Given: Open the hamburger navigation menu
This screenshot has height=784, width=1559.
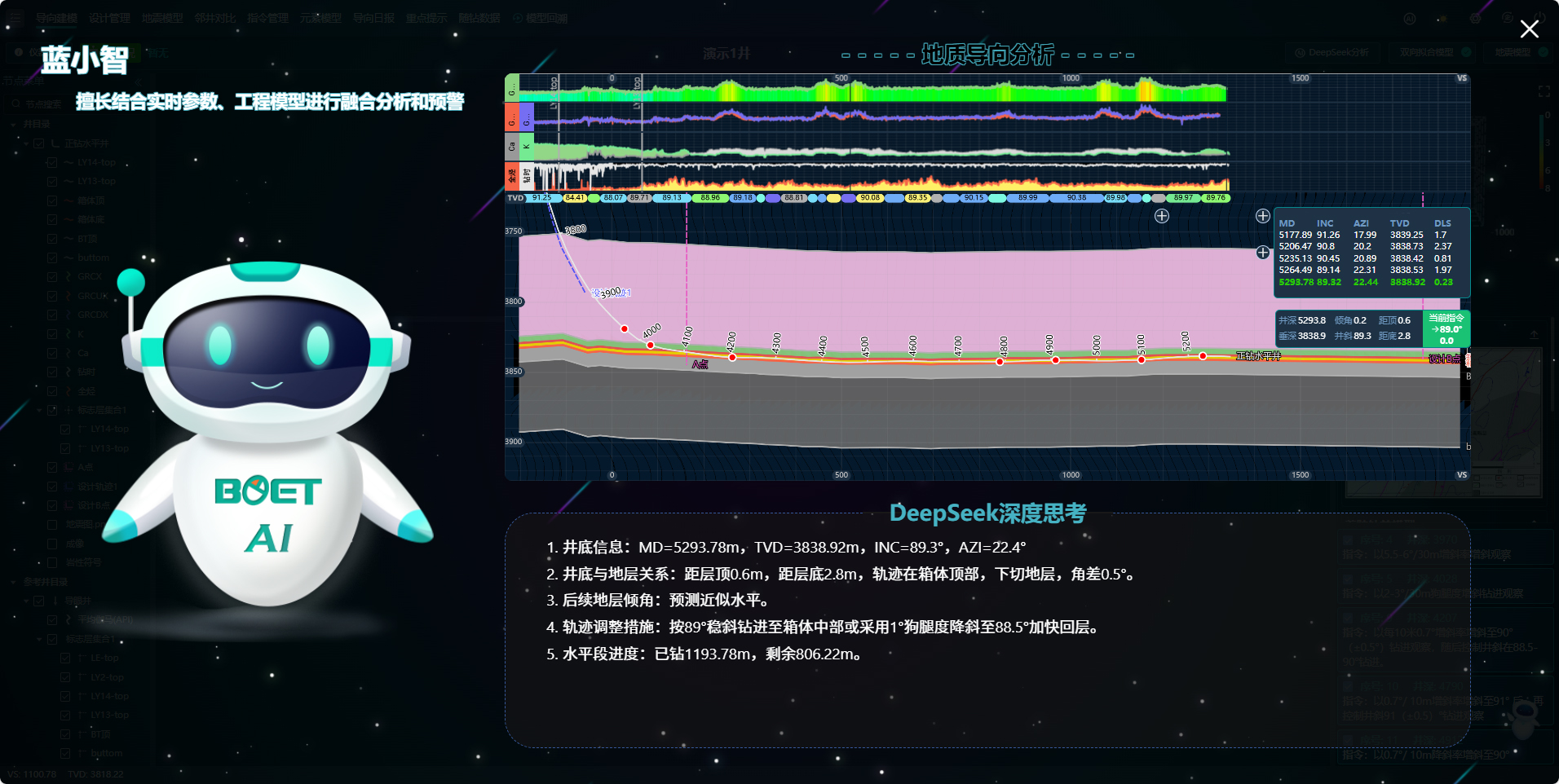Looking at the screenshot, I should pyautogui.click(x=15, y=19).
